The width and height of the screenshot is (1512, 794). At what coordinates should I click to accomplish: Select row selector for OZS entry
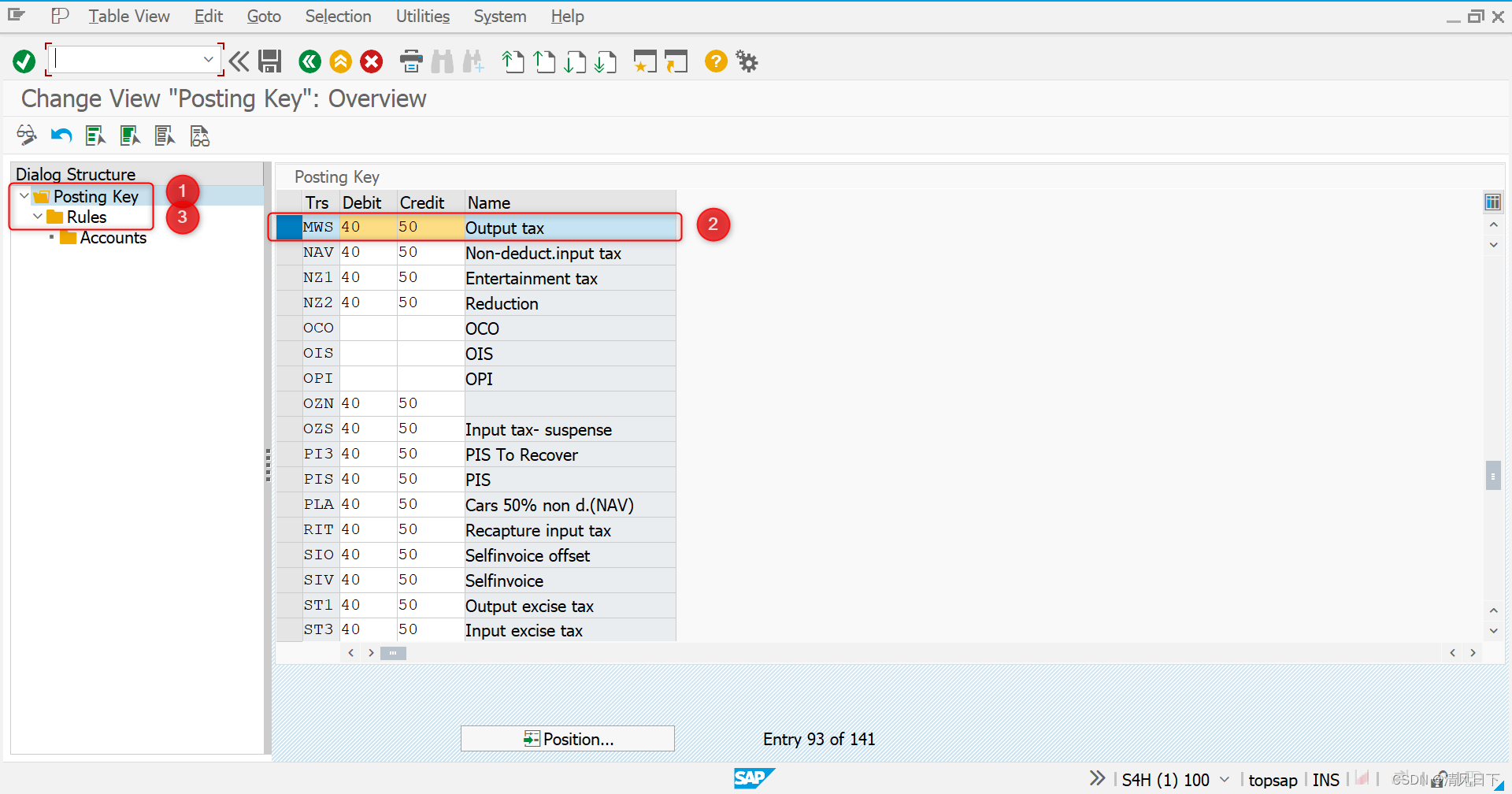(289, 429)
